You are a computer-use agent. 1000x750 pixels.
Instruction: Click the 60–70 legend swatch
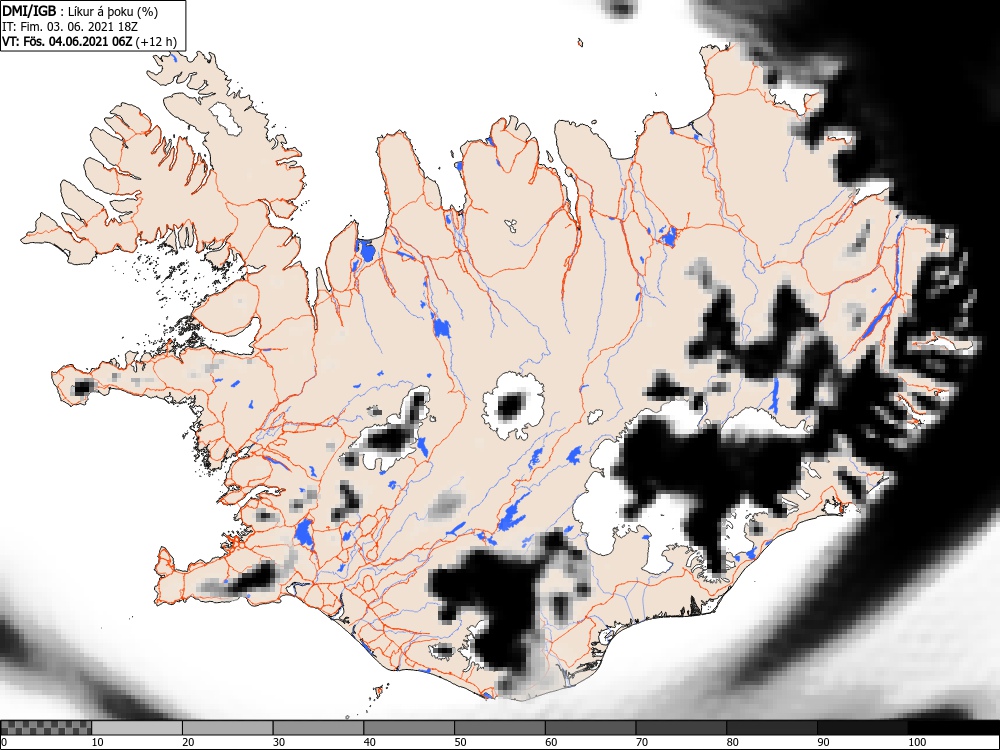pos(590,728)
